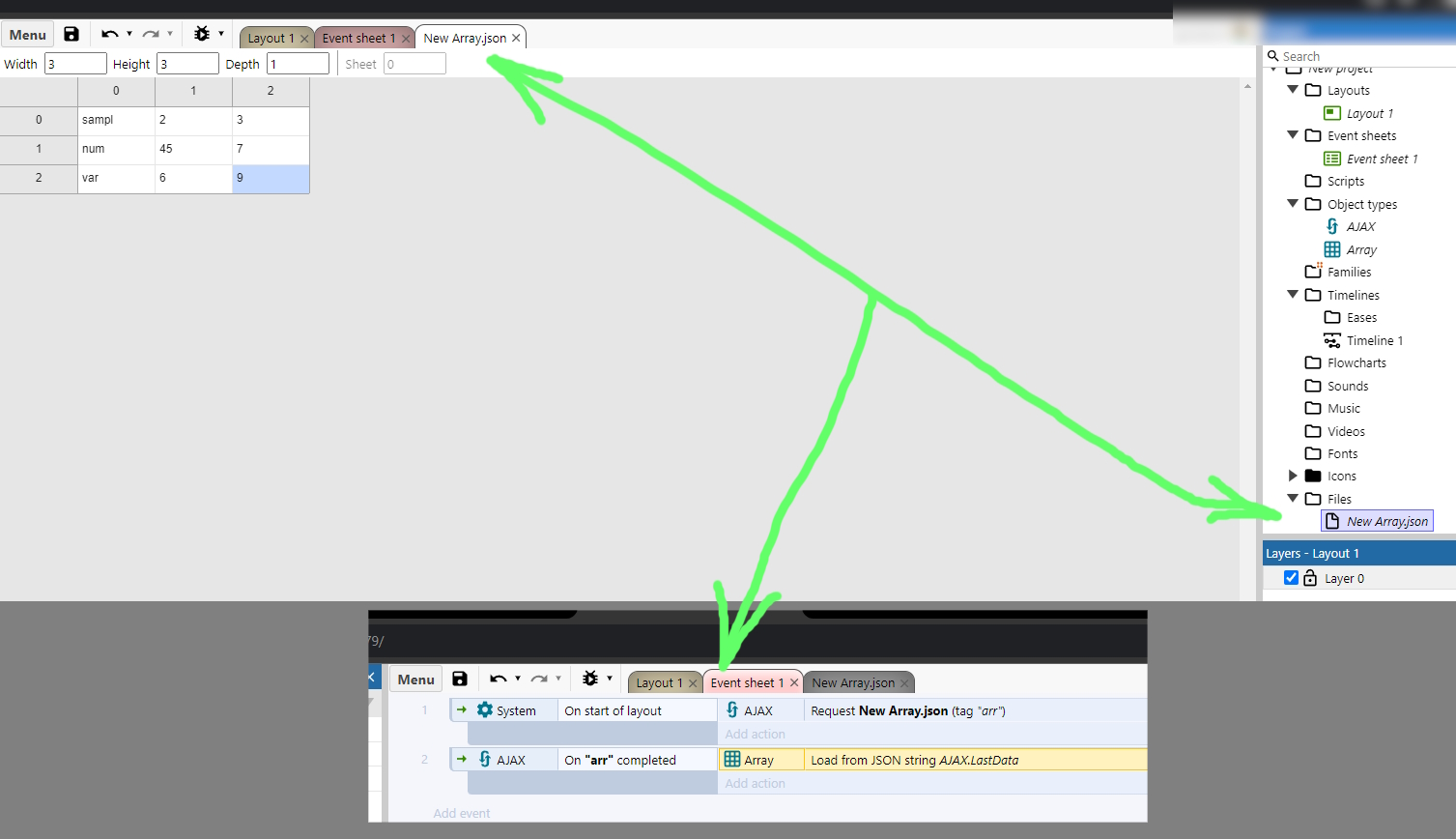This screenshot has width=1456, height=839.
Task: Select the array cell containing var
Action: point(116,178)
